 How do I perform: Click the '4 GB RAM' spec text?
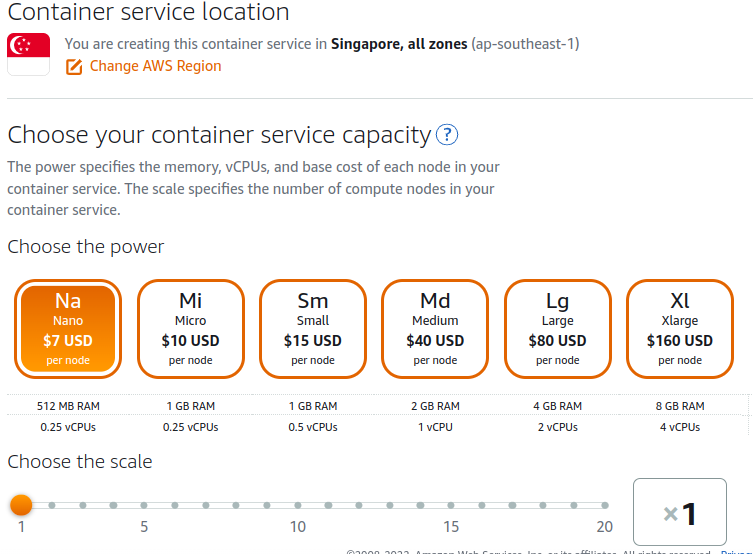(x=558, y=406)
